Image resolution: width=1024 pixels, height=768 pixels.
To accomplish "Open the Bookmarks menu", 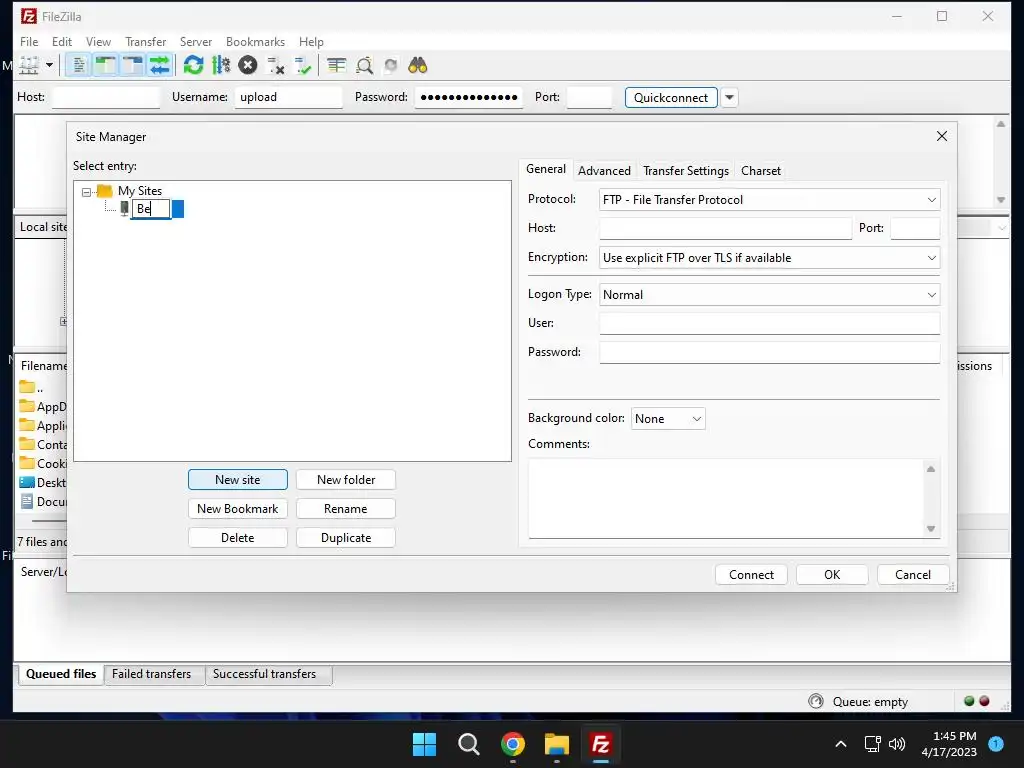I will pyautogui.click(x=255, y=42).
